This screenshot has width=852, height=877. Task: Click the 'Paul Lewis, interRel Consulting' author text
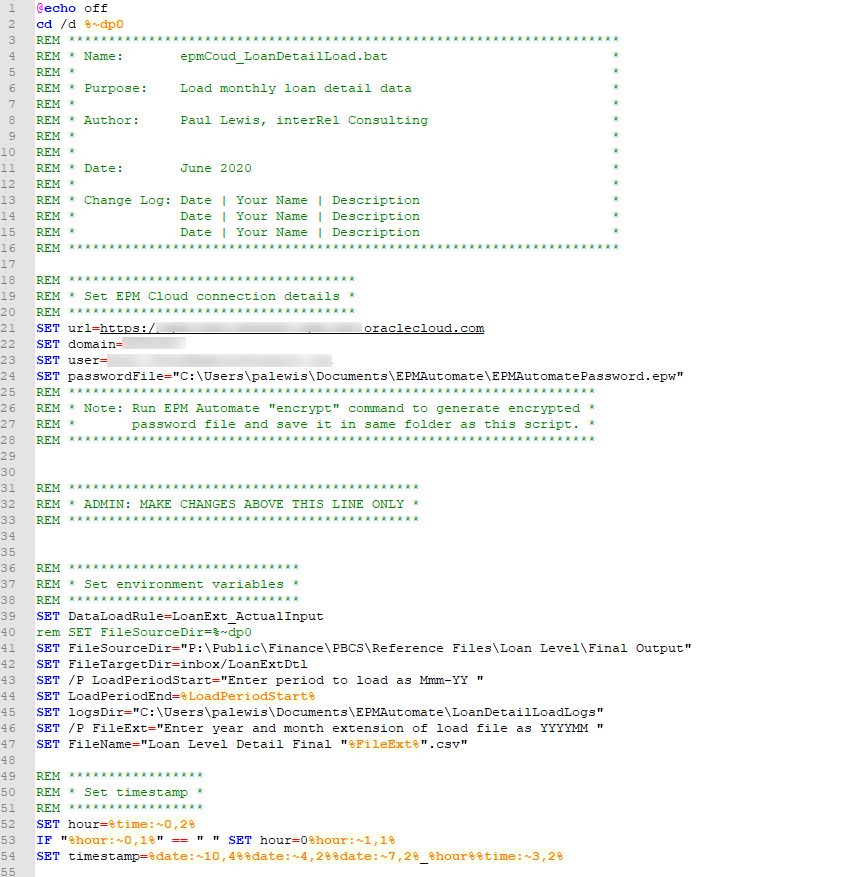(x=303, y=120)
